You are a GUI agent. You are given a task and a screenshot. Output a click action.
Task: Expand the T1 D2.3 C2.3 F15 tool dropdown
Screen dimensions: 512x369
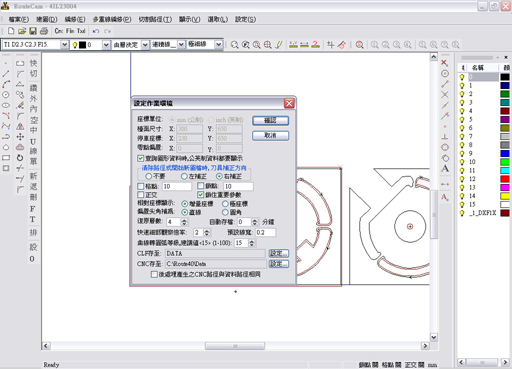coord(65,44)
